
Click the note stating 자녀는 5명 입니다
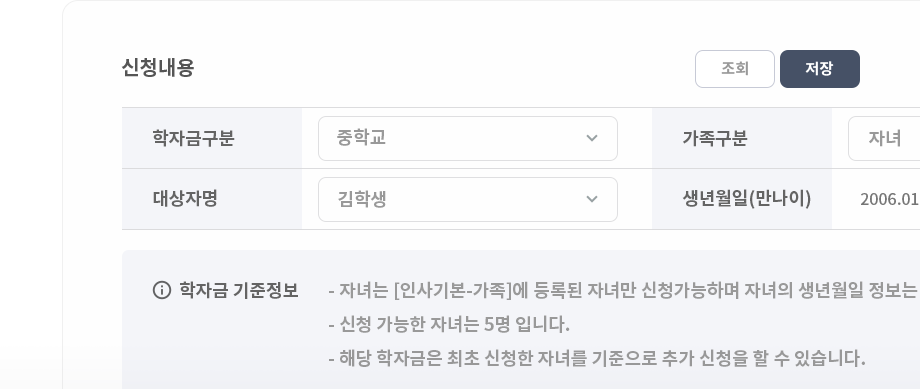pos(449,324)
